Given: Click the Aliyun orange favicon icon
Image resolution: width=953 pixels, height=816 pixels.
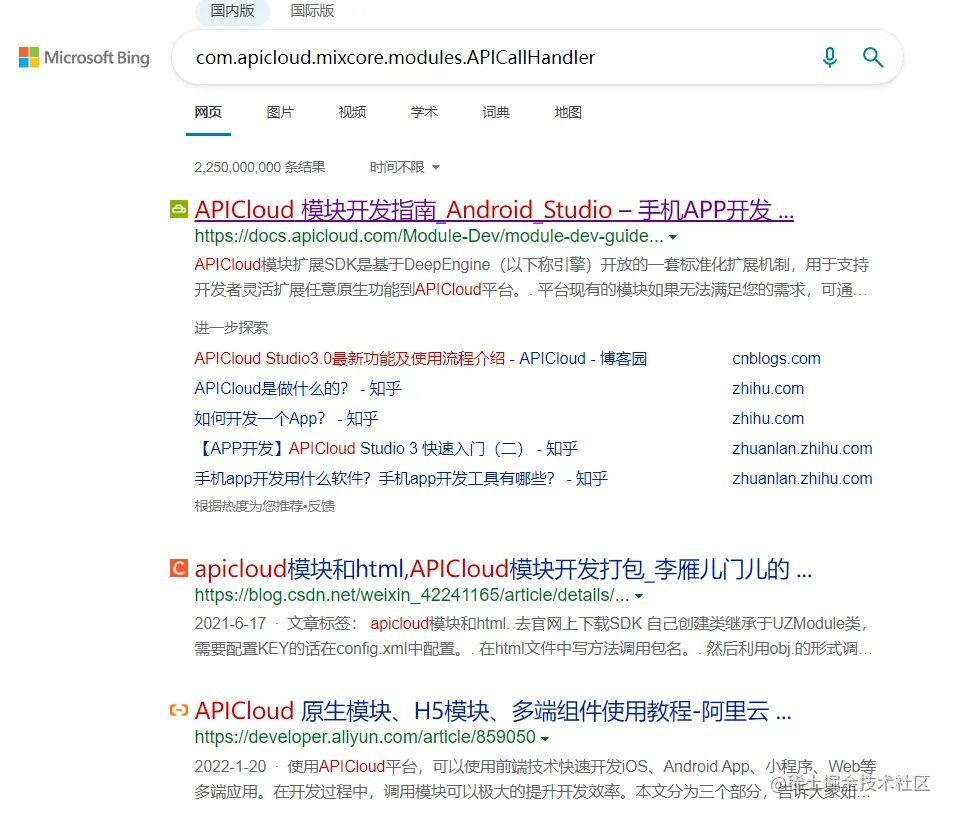Looking at the screenshot, I should pyautogui.click(x=179, y=710).
